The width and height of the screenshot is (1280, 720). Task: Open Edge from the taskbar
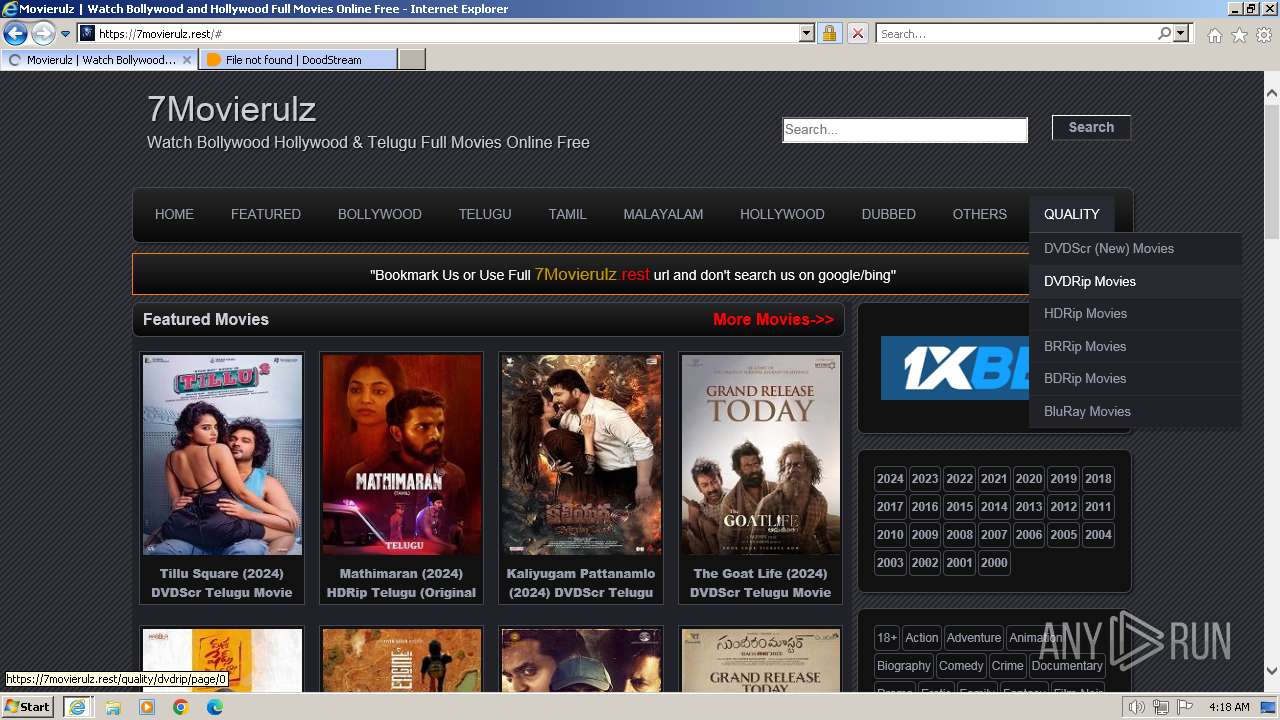pyautogui.click(x=215, y=707)
